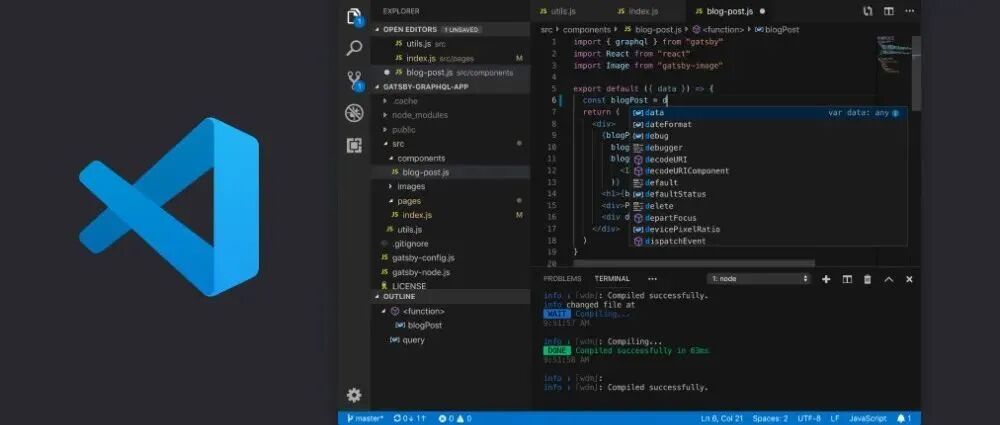Select the blog-post.js editor tab

click(x=731, y=11)
